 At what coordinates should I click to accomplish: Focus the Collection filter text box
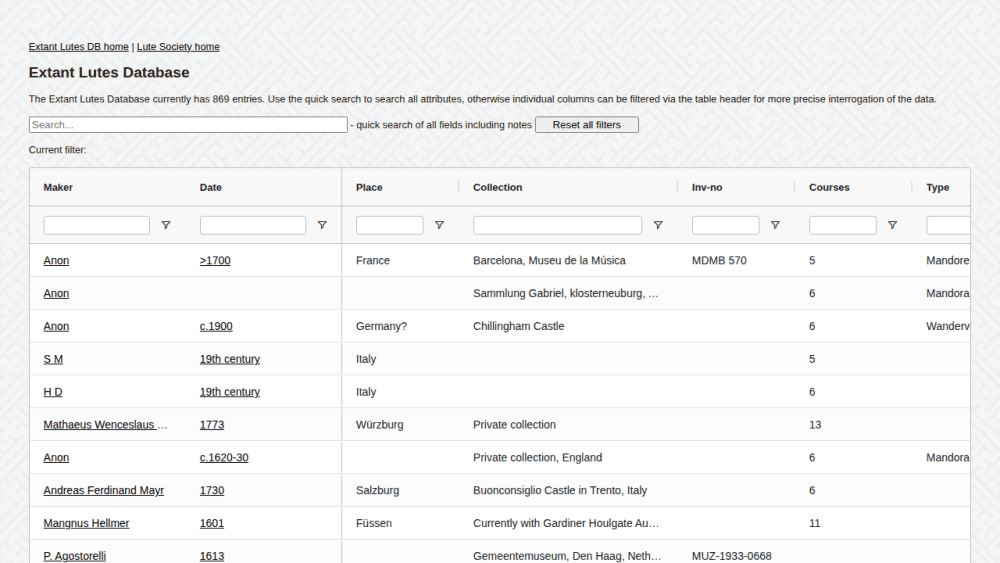pos(557,225)
